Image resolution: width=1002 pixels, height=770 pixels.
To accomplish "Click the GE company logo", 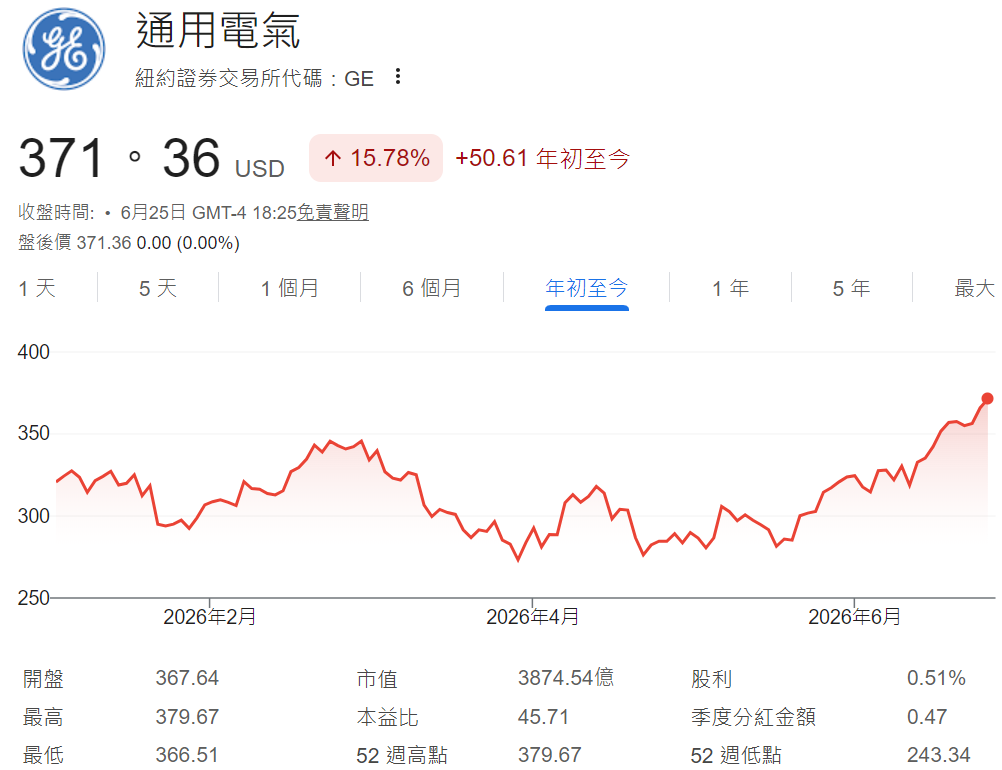I will (x=63, y=49).
